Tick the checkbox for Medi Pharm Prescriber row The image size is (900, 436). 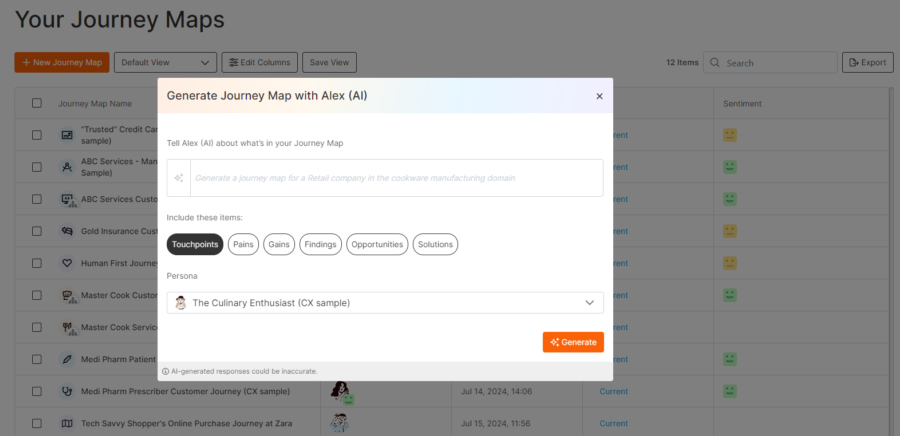click(37, 391)
